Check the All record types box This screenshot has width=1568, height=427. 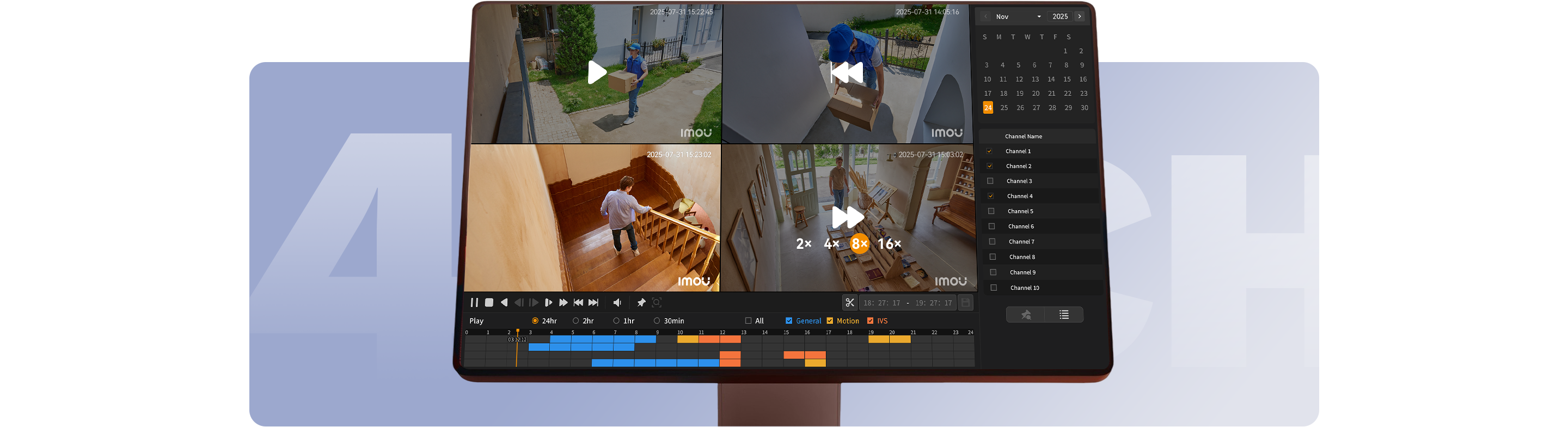(x=748, y=321)
